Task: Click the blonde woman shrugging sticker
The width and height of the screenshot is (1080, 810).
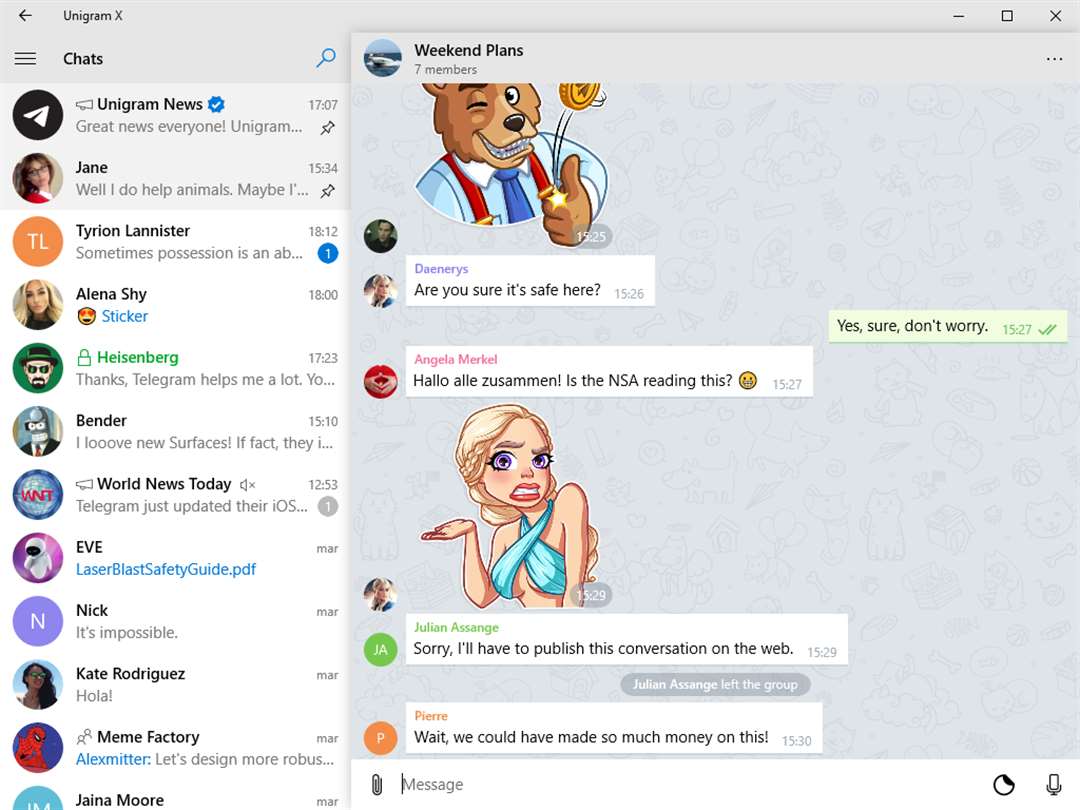Action: (509, 506)
